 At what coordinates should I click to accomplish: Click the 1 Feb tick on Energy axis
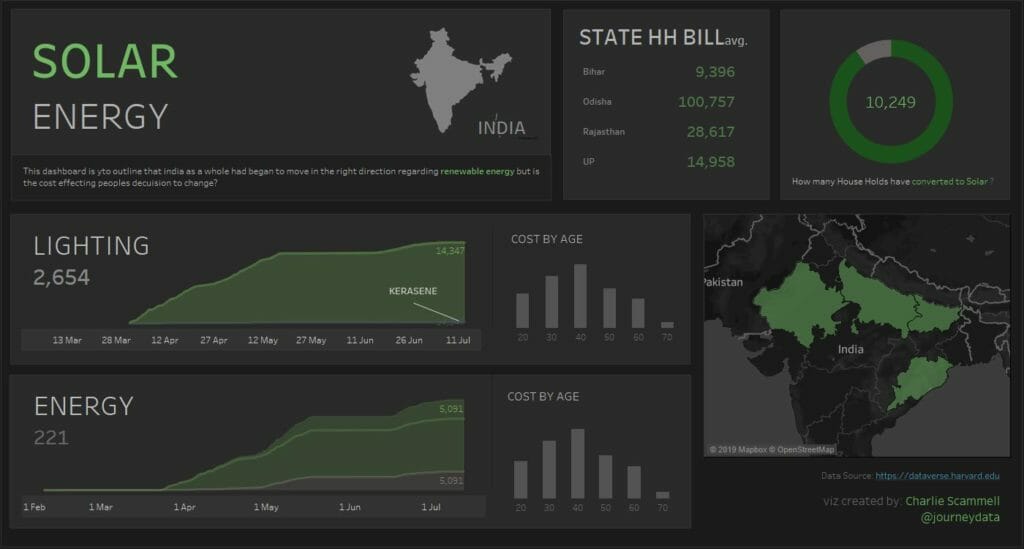pyautogui.click(x=35, y=507)
